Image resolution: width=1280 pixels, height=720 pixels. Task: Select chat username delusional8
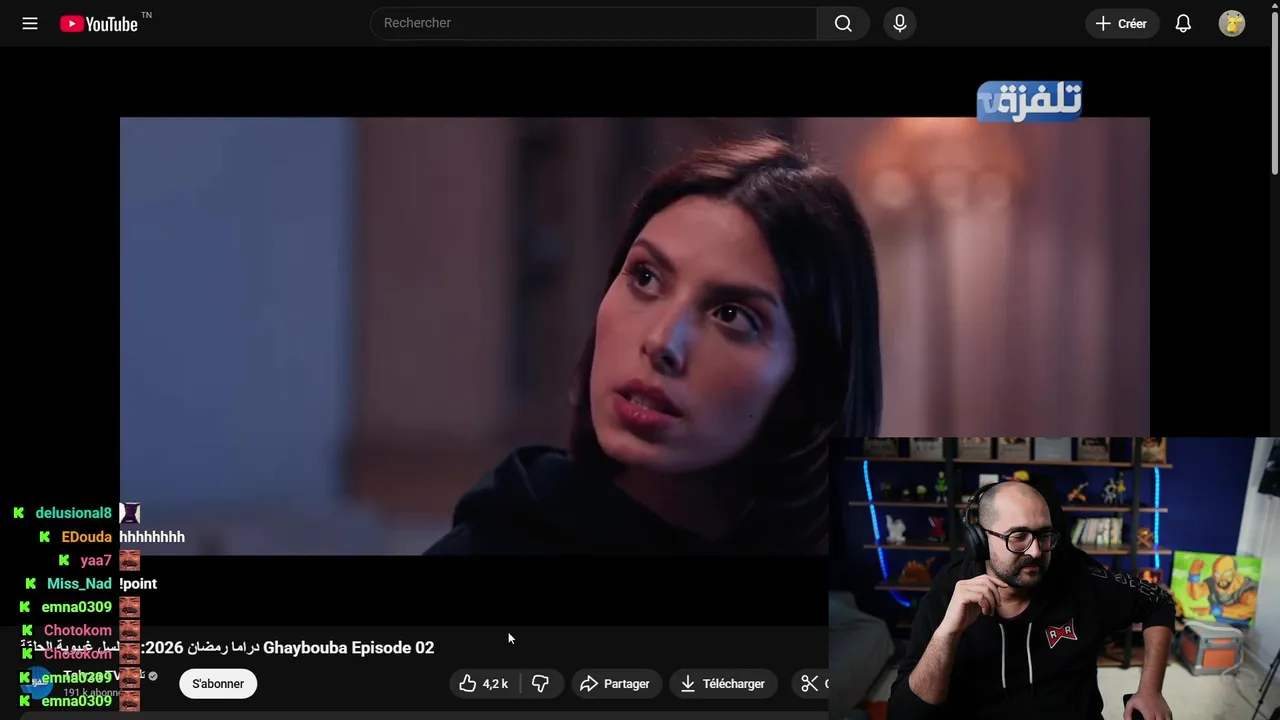tap(73, 513)
